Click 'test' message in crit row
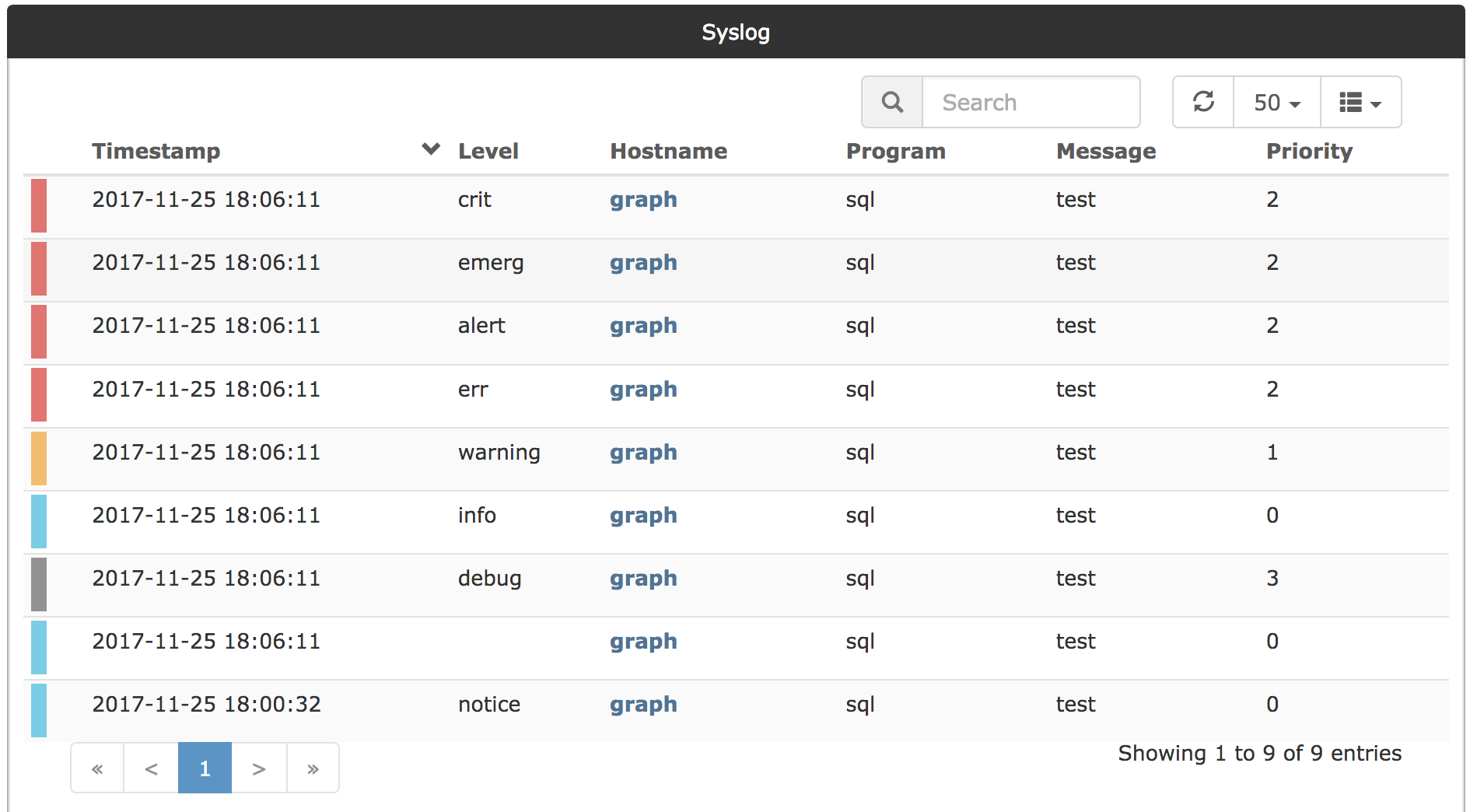The image size is (1484, 812). [1076, 200]
